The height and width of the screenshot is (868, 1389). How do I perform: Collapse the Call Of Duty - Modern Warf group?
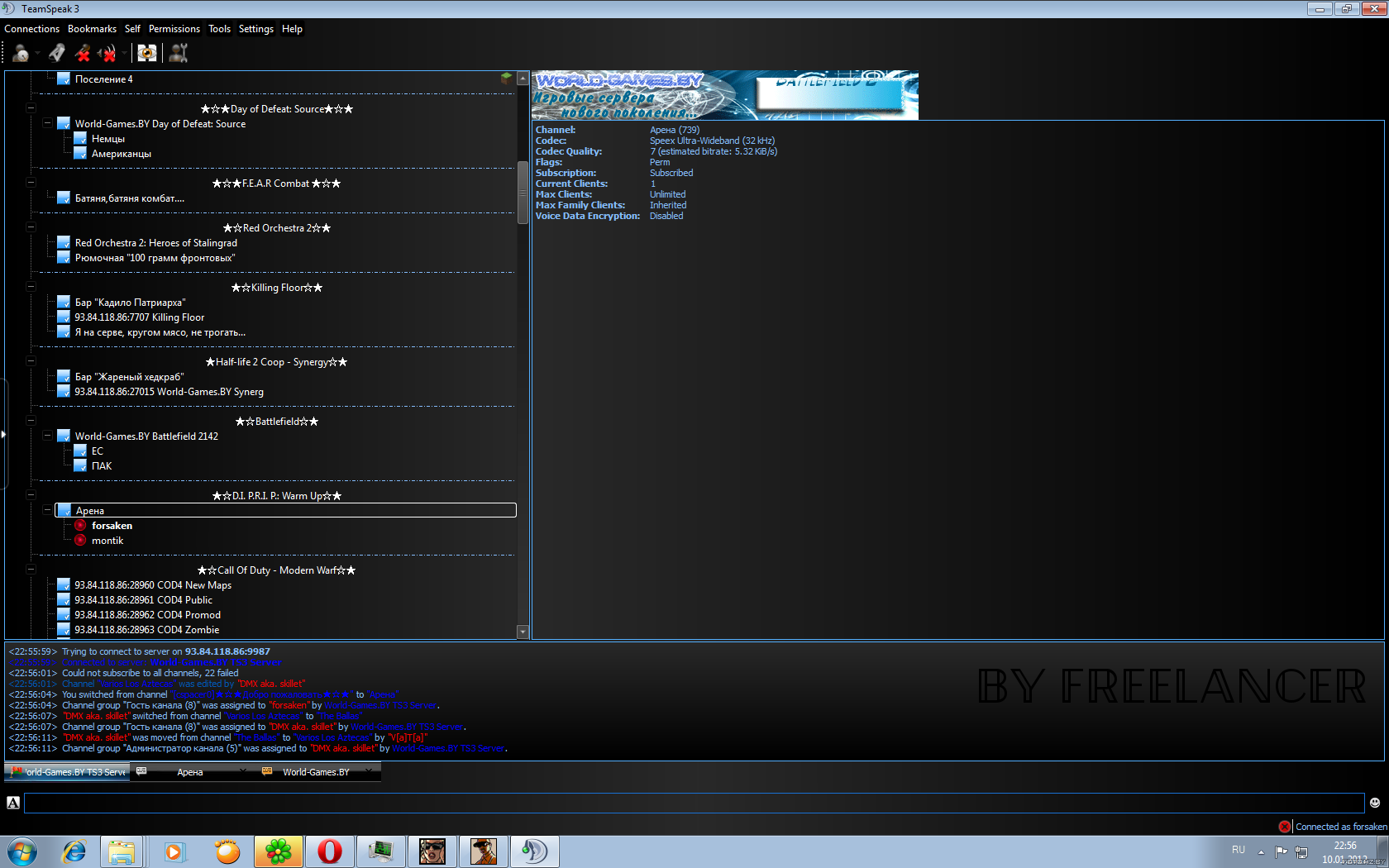coord(31,570)
